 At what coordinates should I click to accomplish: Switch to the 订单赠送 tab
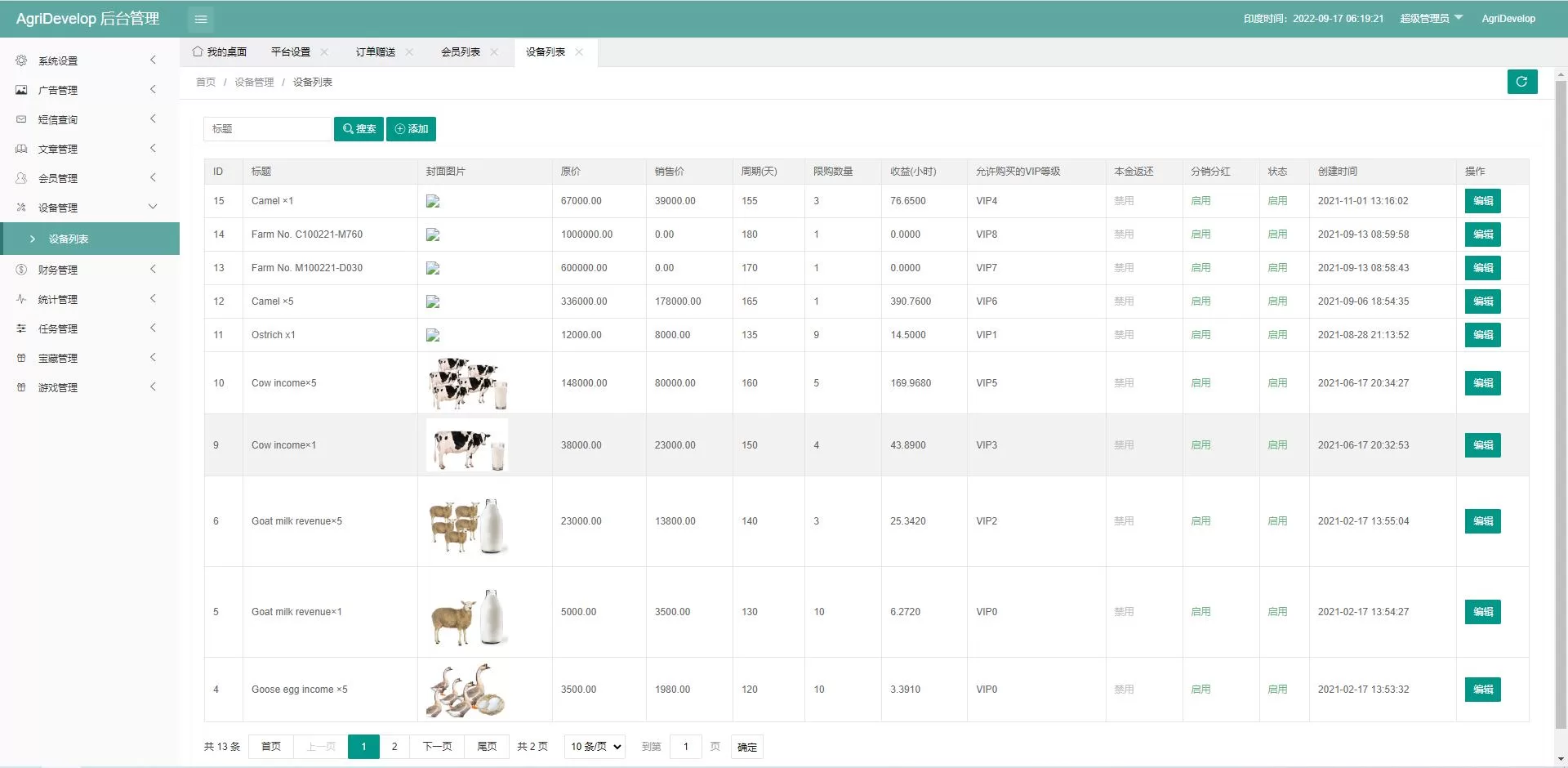coord(375,51)
